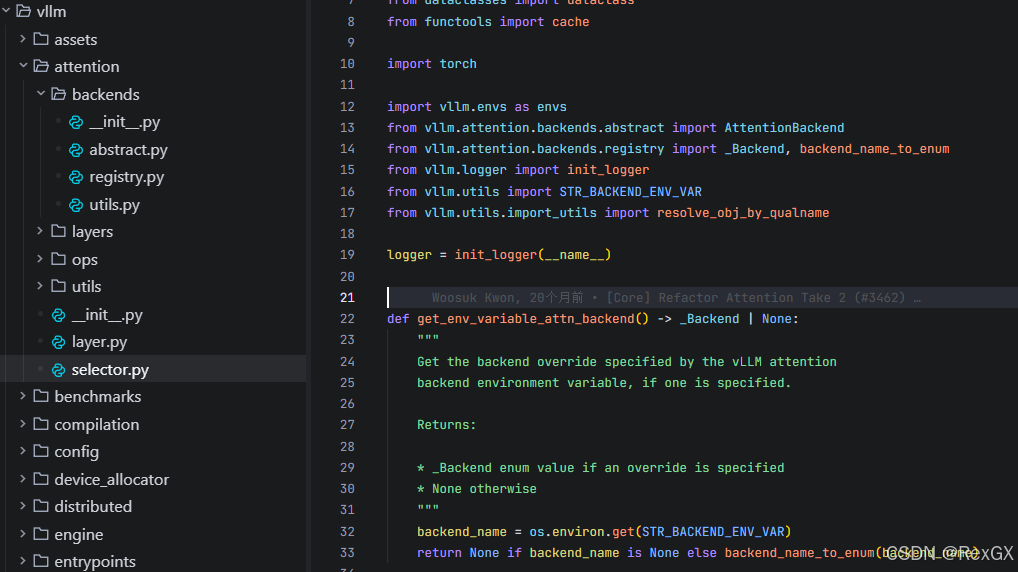
Task: Click the 'Returns:' docstring text
Action: click(x=447, y=425)
